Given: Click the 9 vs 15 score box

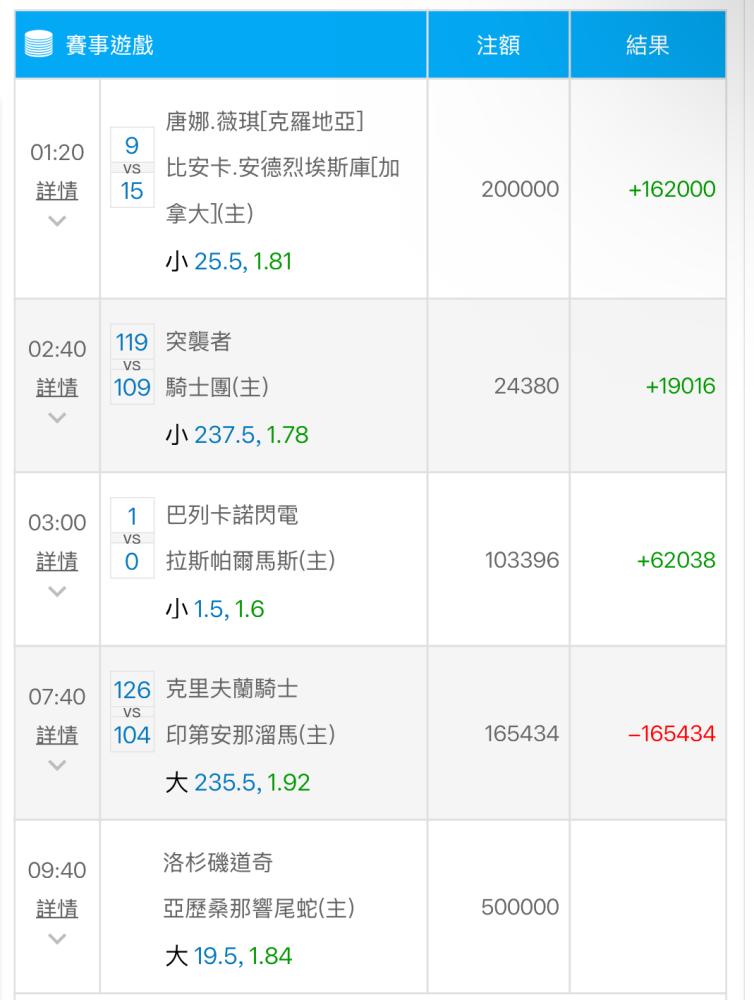Looking at the screenshot, I should click(x=132, y=168).
